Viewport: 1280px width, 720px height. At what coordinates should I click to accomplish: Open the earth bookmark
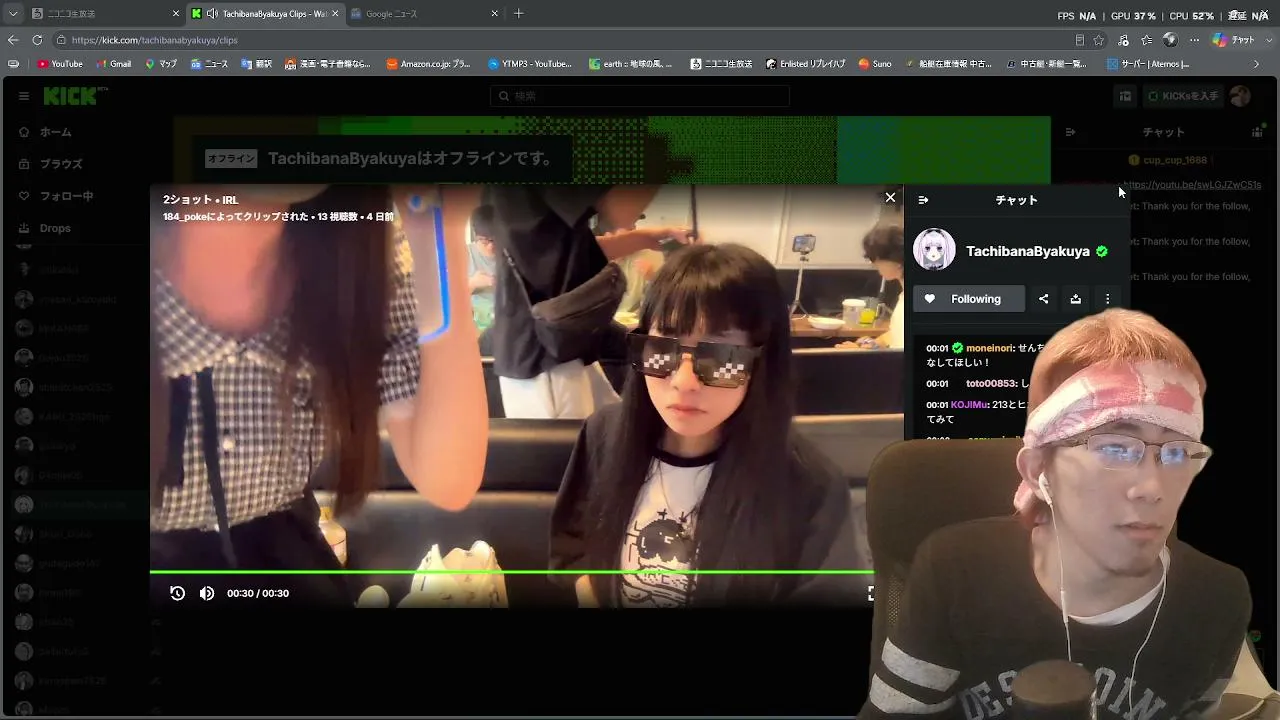pos(631,64)
